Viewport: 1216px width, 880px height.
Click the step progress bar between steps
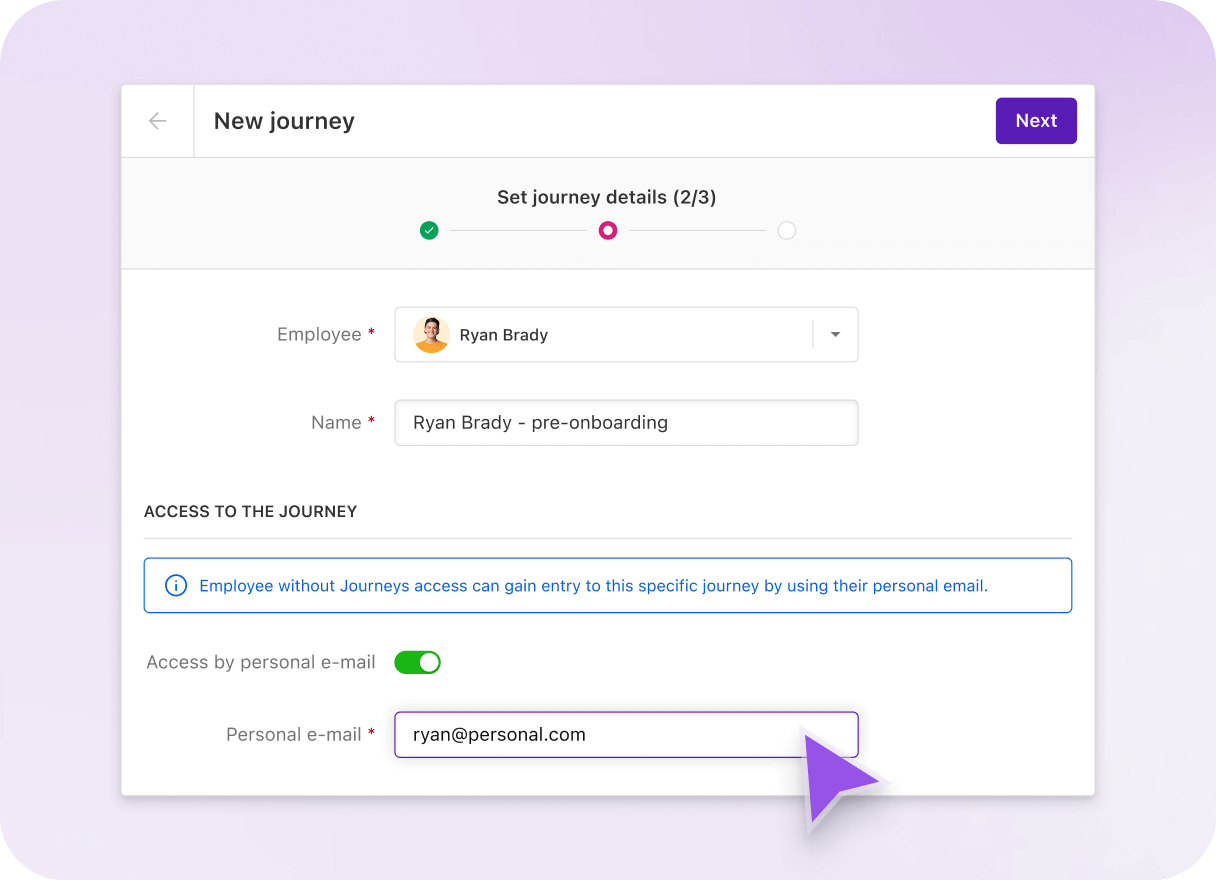pyautogui.click(x=518, y=230)
